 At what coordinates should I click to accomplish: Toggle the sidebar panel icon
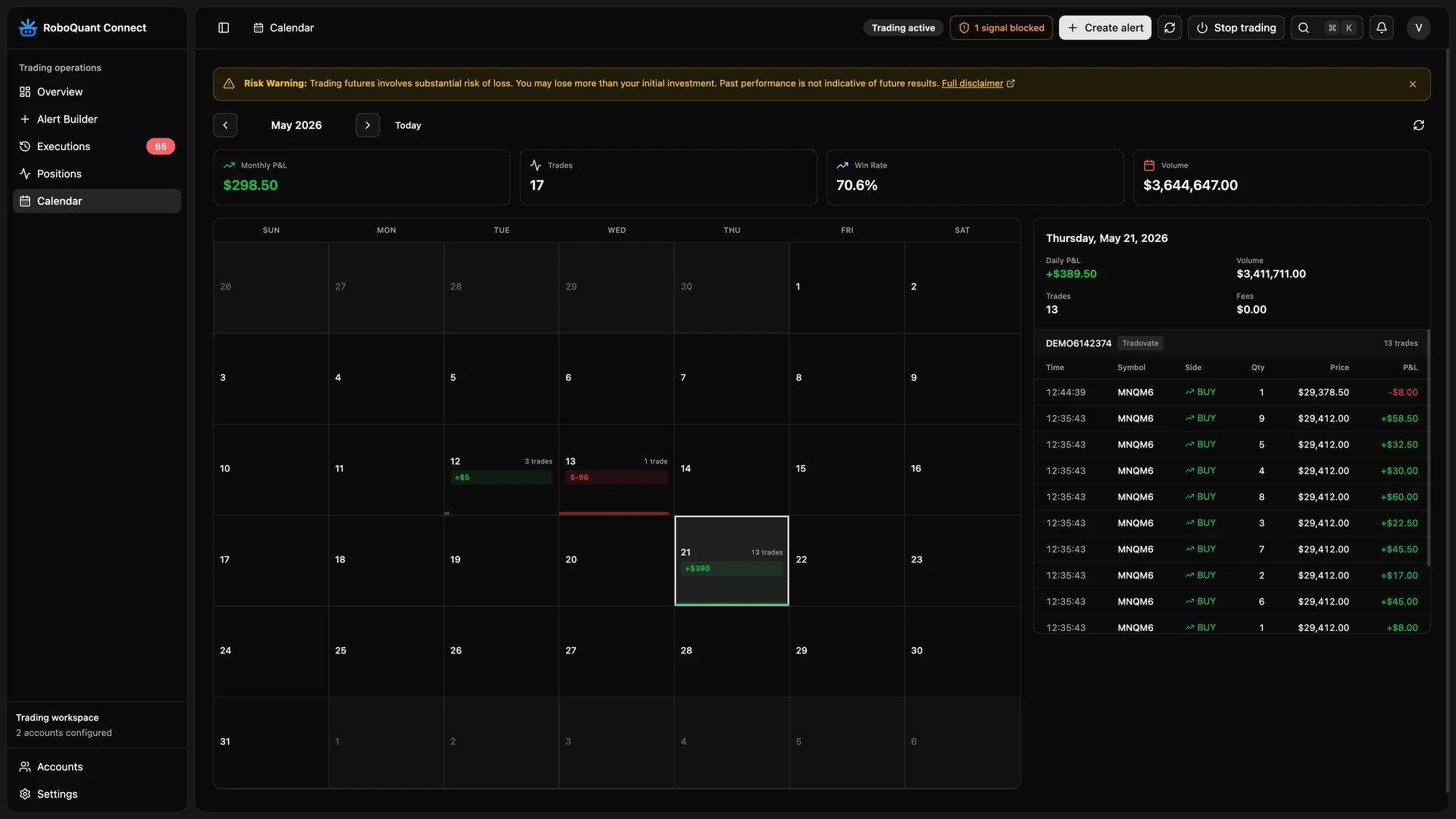pos(224,28)
